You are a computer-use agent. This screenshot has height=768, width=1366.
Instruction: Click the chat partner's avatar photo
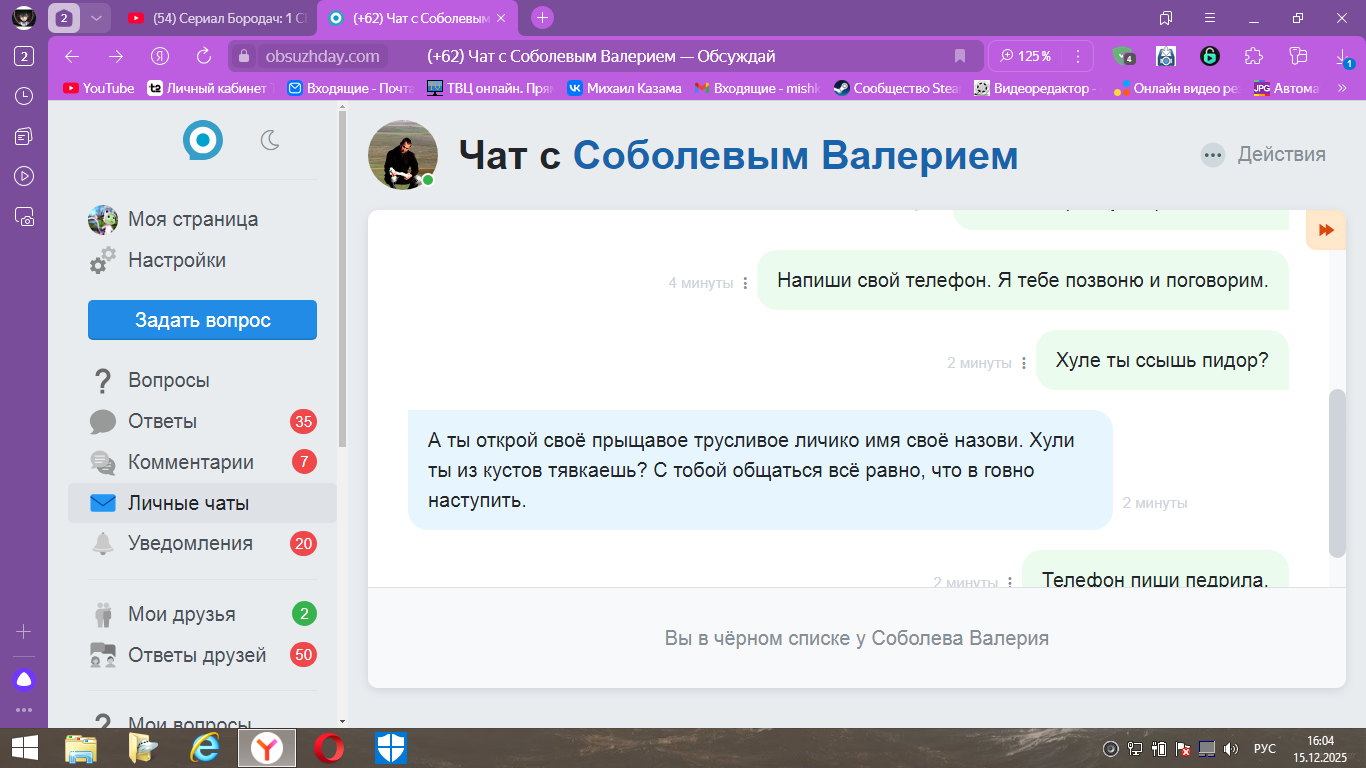(403, 155)
